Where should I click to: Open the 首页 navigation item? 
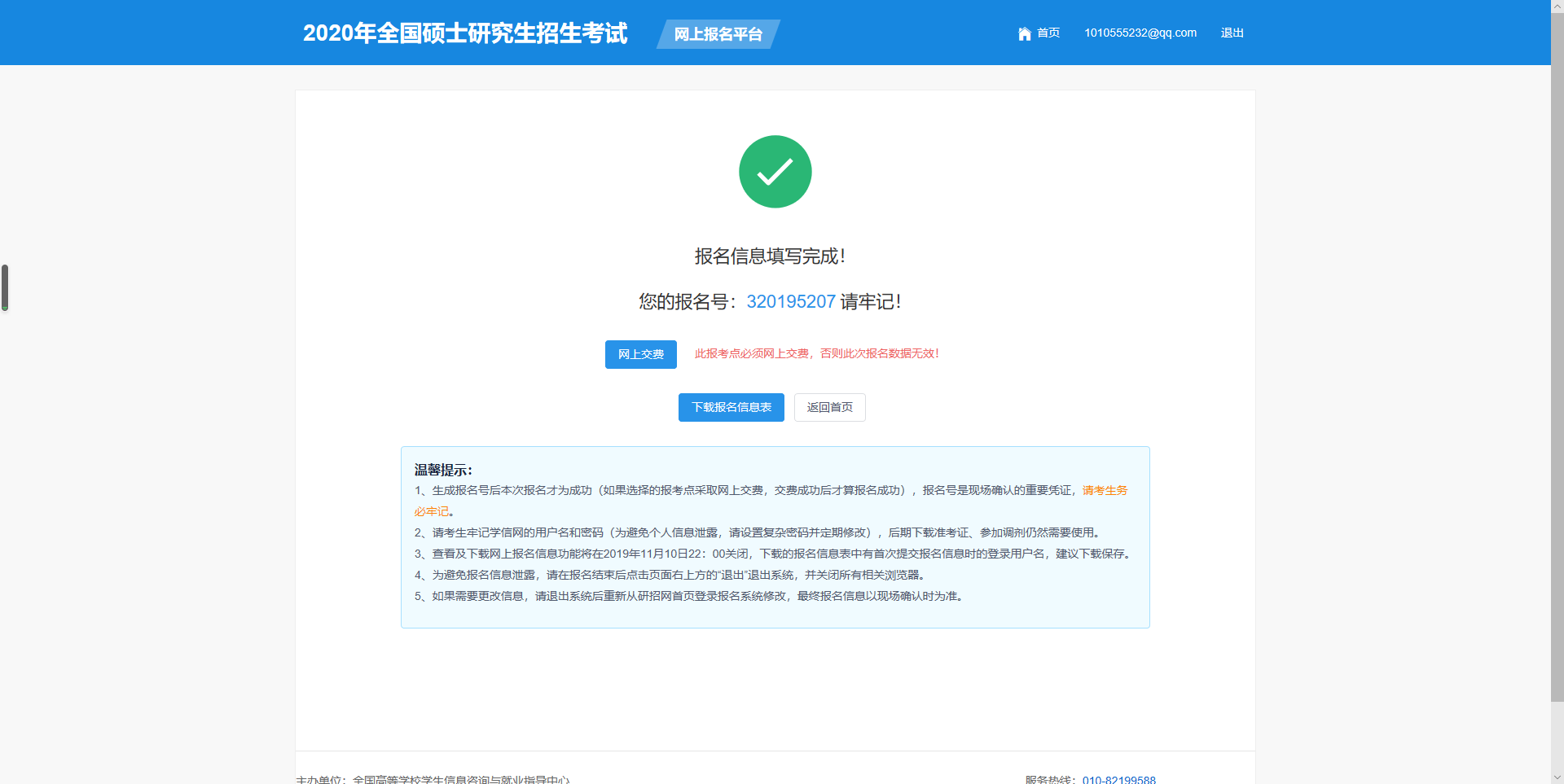(x=1048, y=33)
